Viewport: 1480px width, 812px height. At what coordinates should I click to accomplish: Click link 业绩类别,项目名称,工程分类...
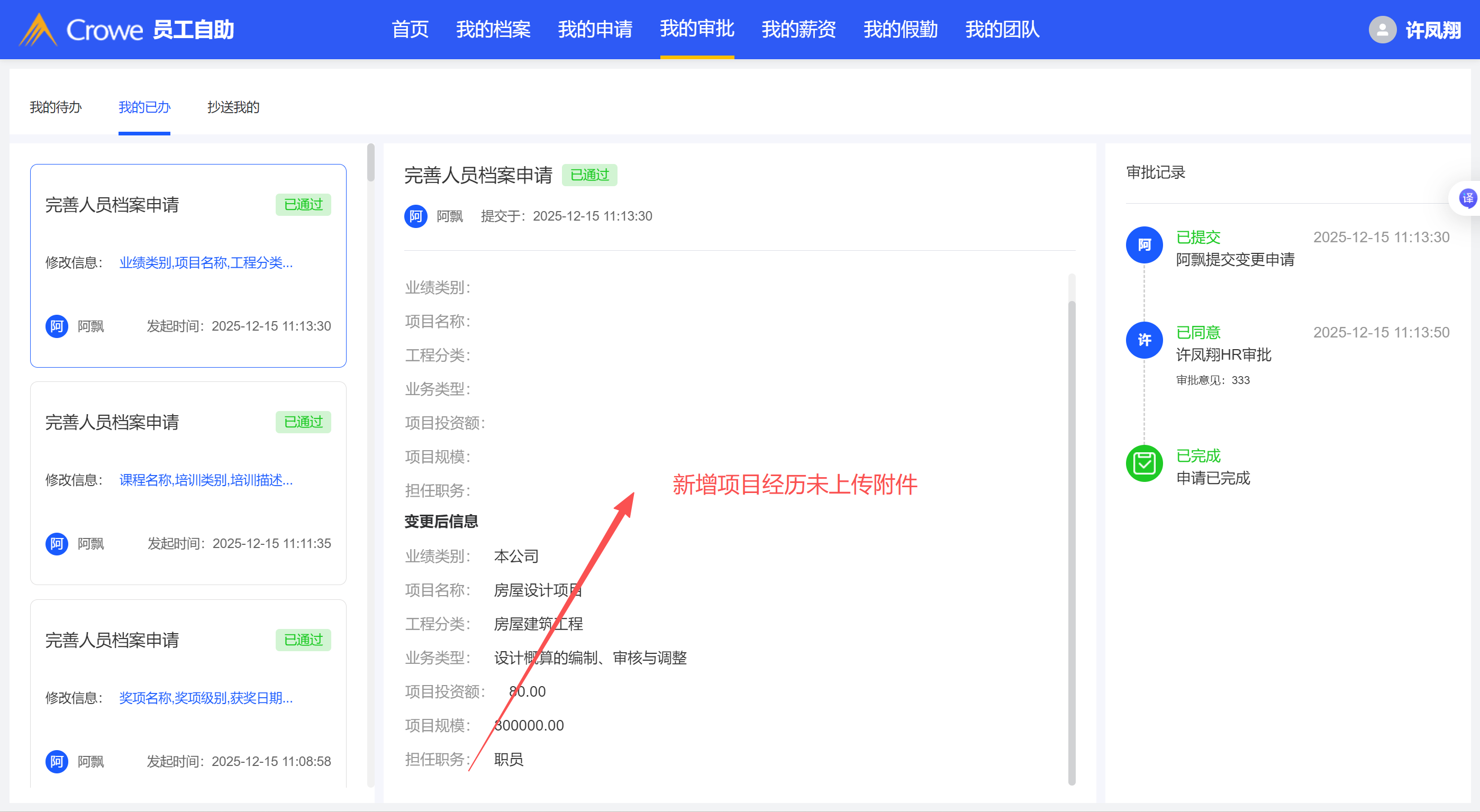coord(206,262)
